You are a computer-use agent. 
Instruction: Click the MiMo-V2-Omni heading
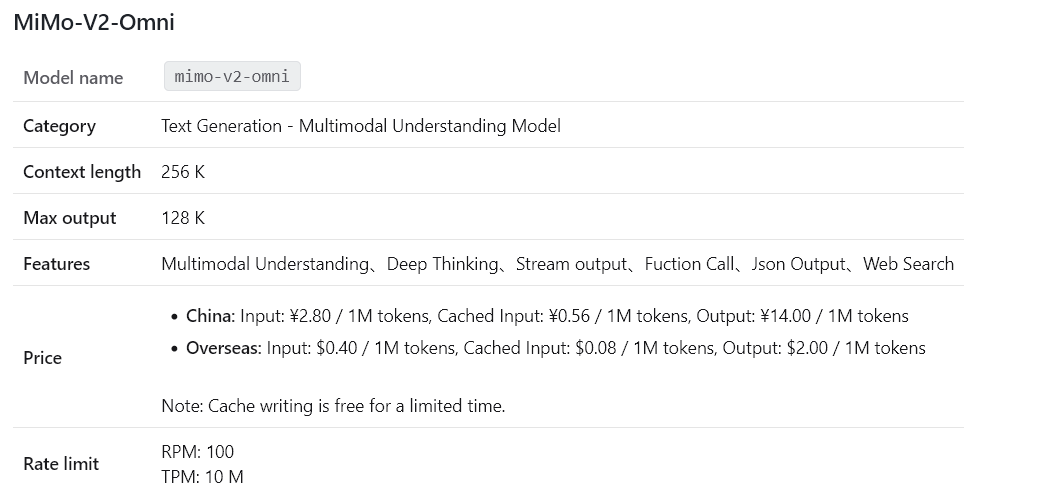pyautogui.click(x=94, y=22)
